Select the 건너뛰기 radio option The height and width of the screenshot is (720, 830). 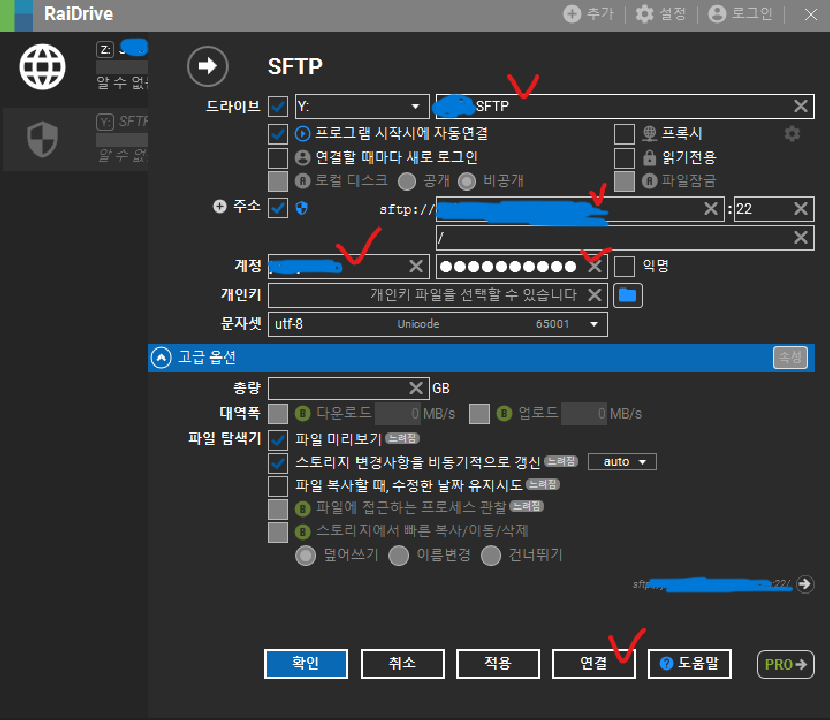(x=491, y=555)
